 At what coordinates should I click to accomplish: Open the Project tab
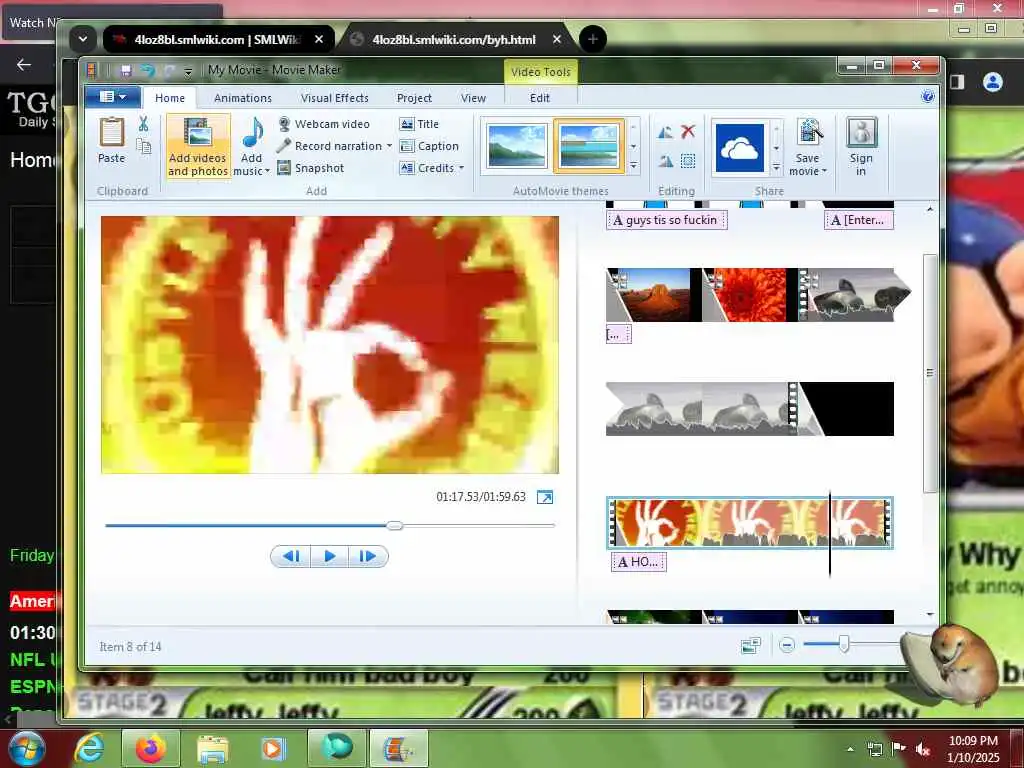tap(414, 98)
